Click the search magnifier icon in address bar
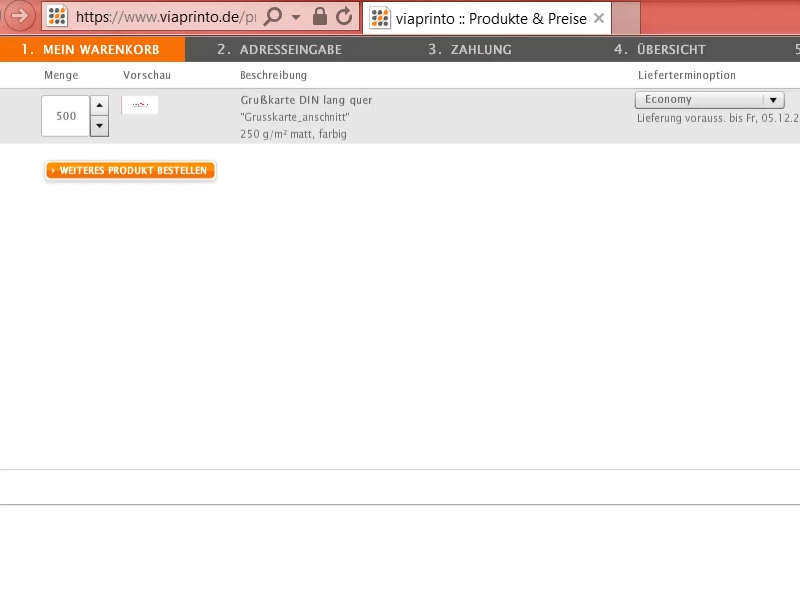 (x=273, y=16)
